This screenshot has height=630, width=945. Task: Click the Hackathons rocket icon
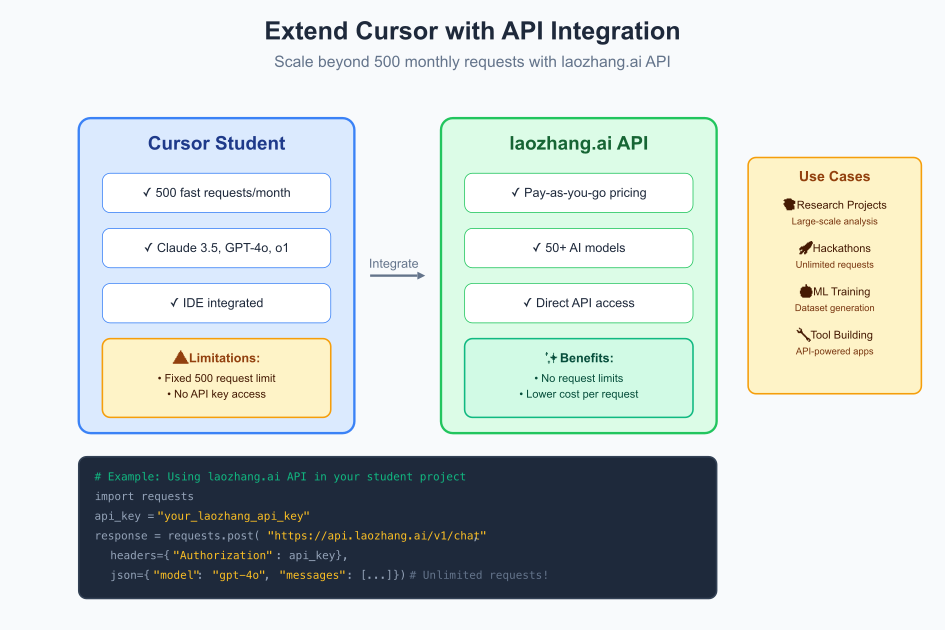806,248
